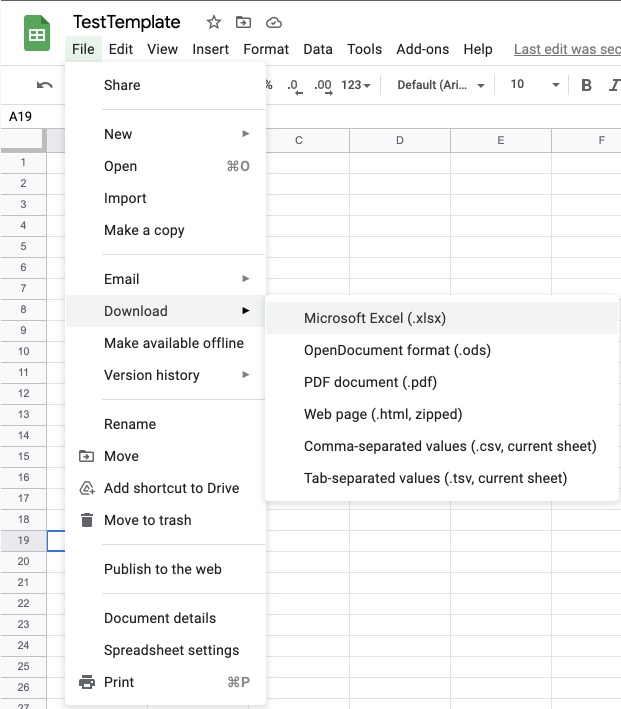Click the TestTemplate document title
The image size is (621, 709).
coord(127,22)
